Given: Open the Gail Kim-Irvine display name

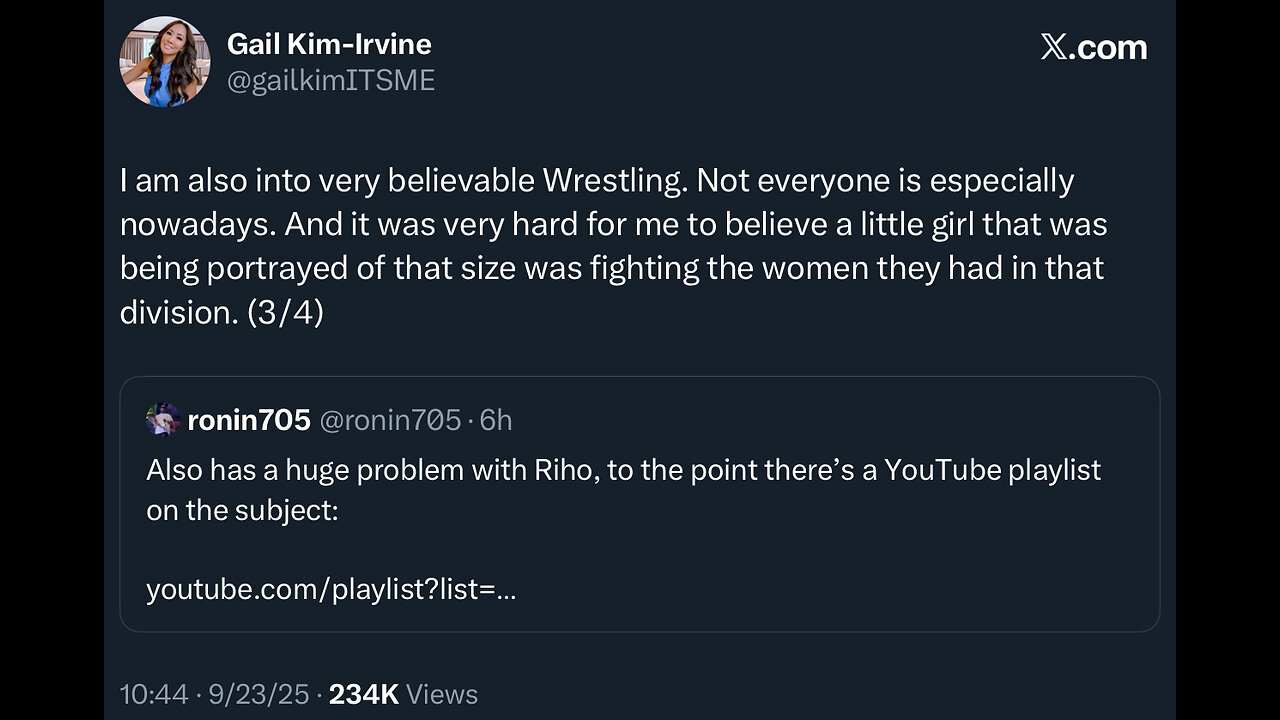Looking at the screenshot, I should [x=329, y=44].
